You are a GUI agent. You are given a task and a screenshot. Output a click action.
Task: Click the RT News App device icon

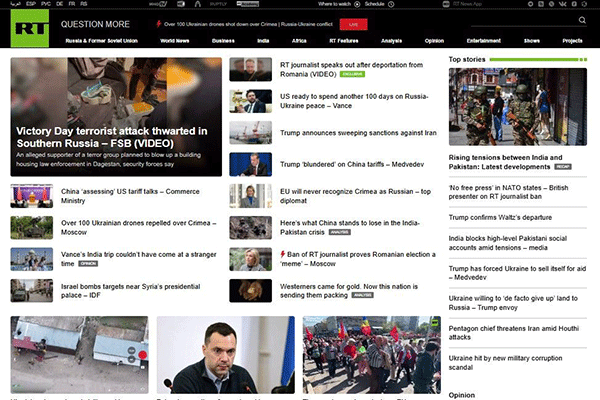446,4
